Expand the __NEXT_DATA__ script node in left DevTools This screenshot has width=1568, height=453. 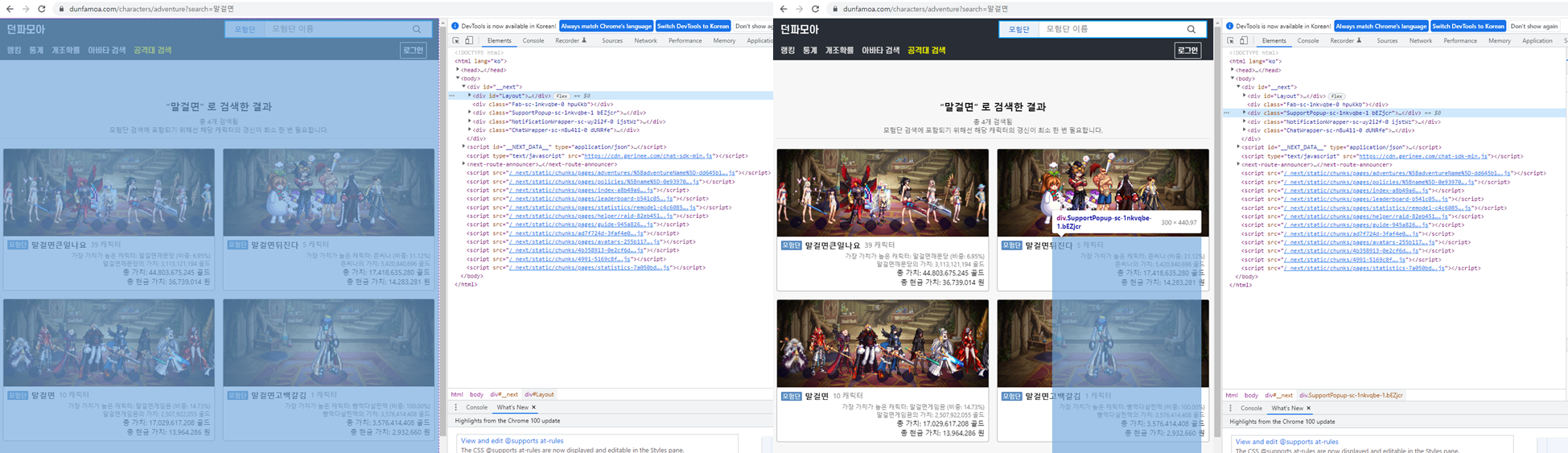click(x=464, y=147)
